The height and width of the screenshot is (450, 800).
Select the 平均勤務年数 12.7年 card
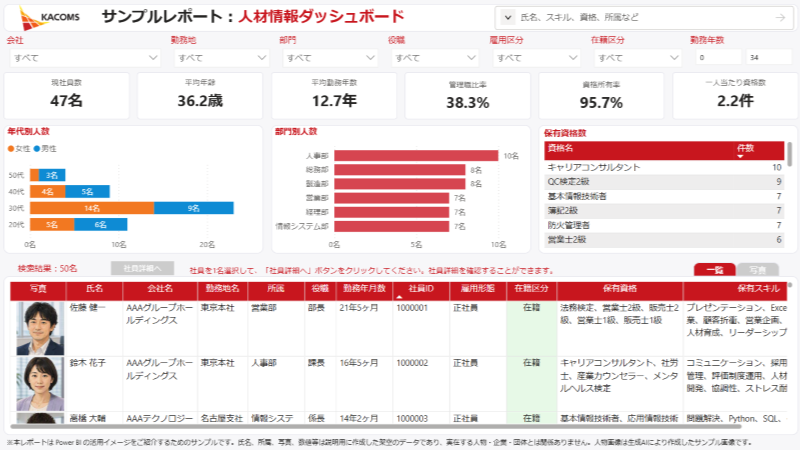click(x=334, y=95)
